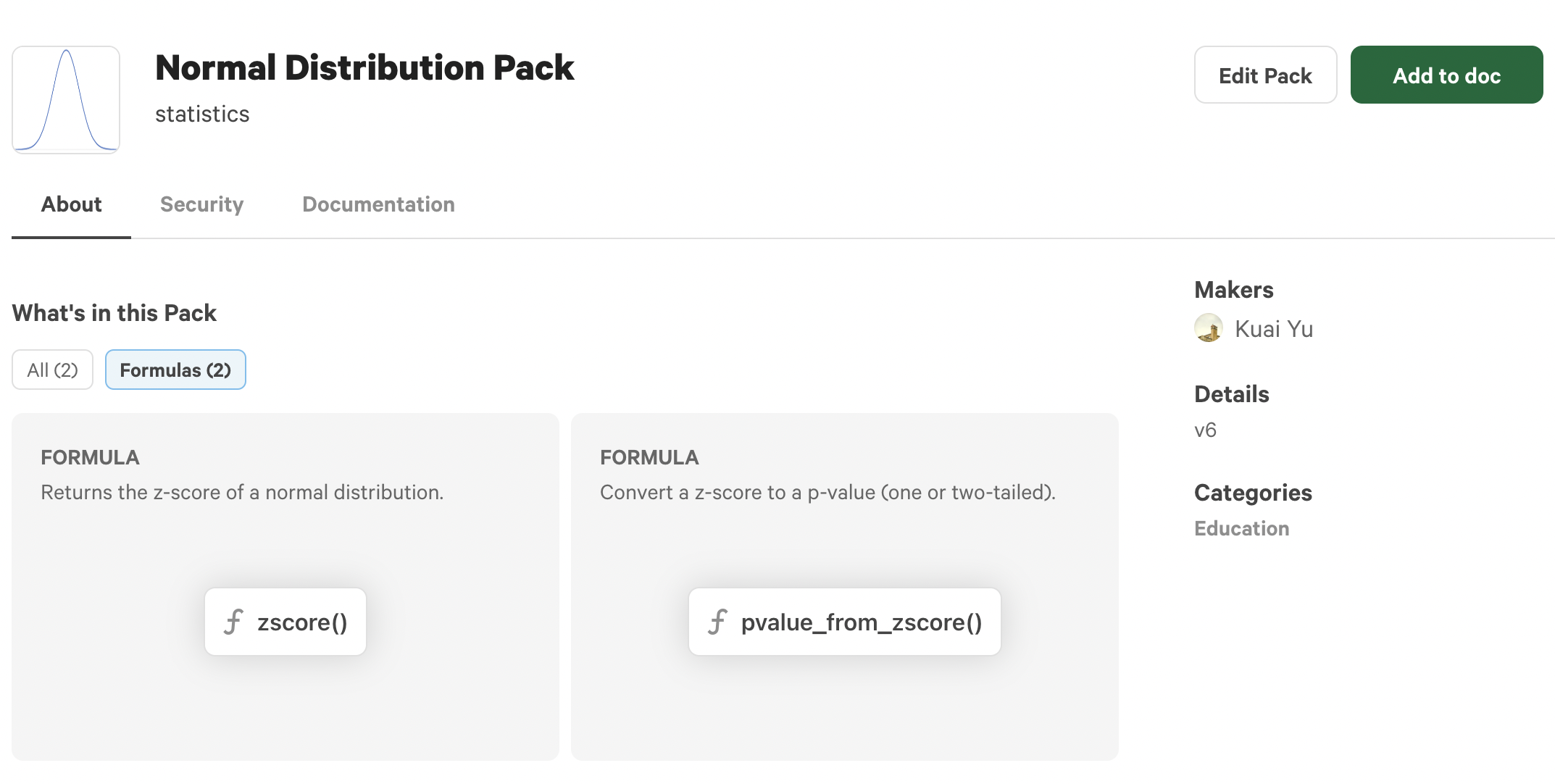Click the formula icon beside pvalue_from_zscore()
Screen dimensions: 1555x784
point(717,622)
